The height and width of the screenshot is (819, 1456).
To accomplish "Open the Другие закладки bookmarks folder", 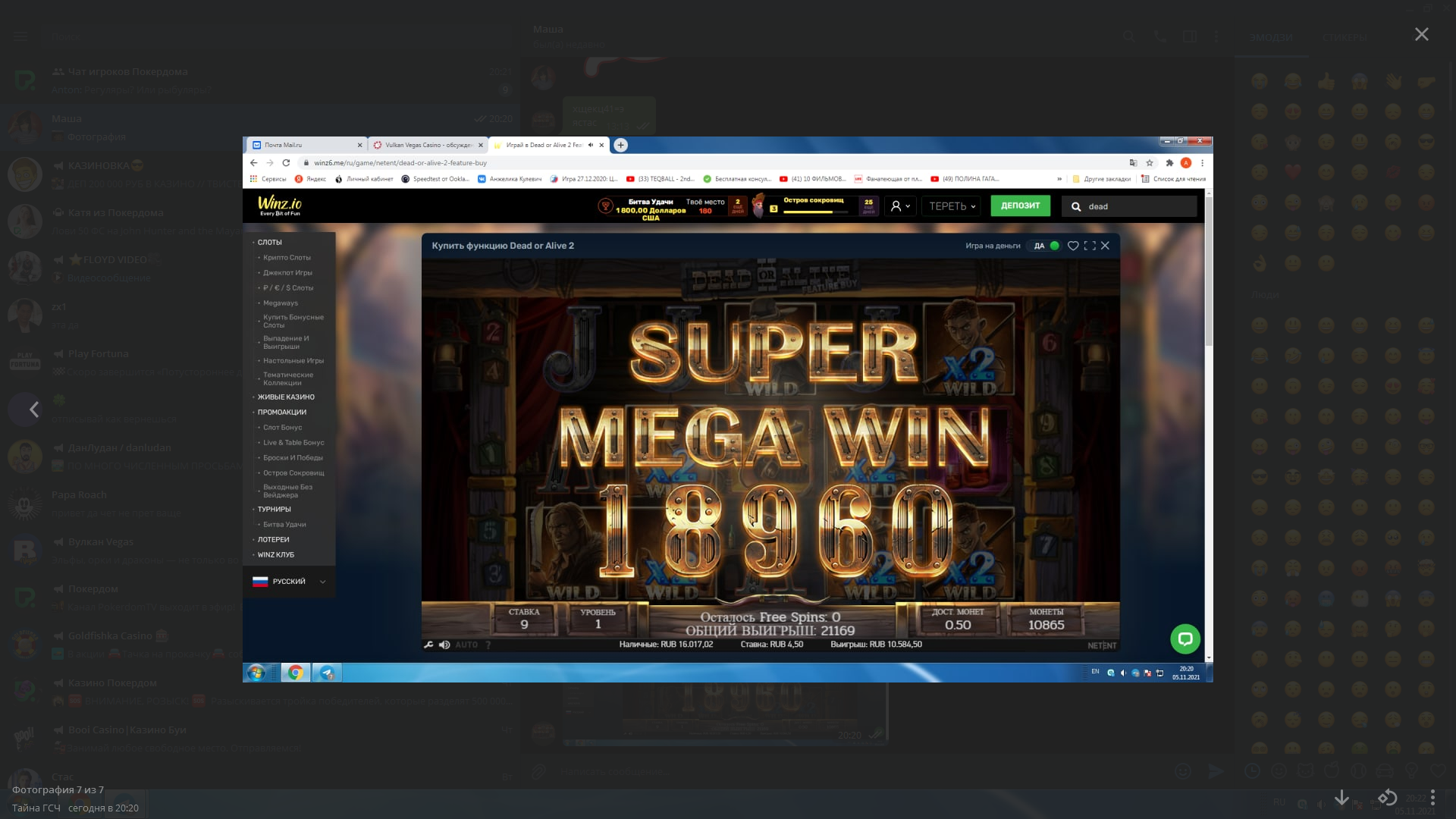I will pos(1101,179).
